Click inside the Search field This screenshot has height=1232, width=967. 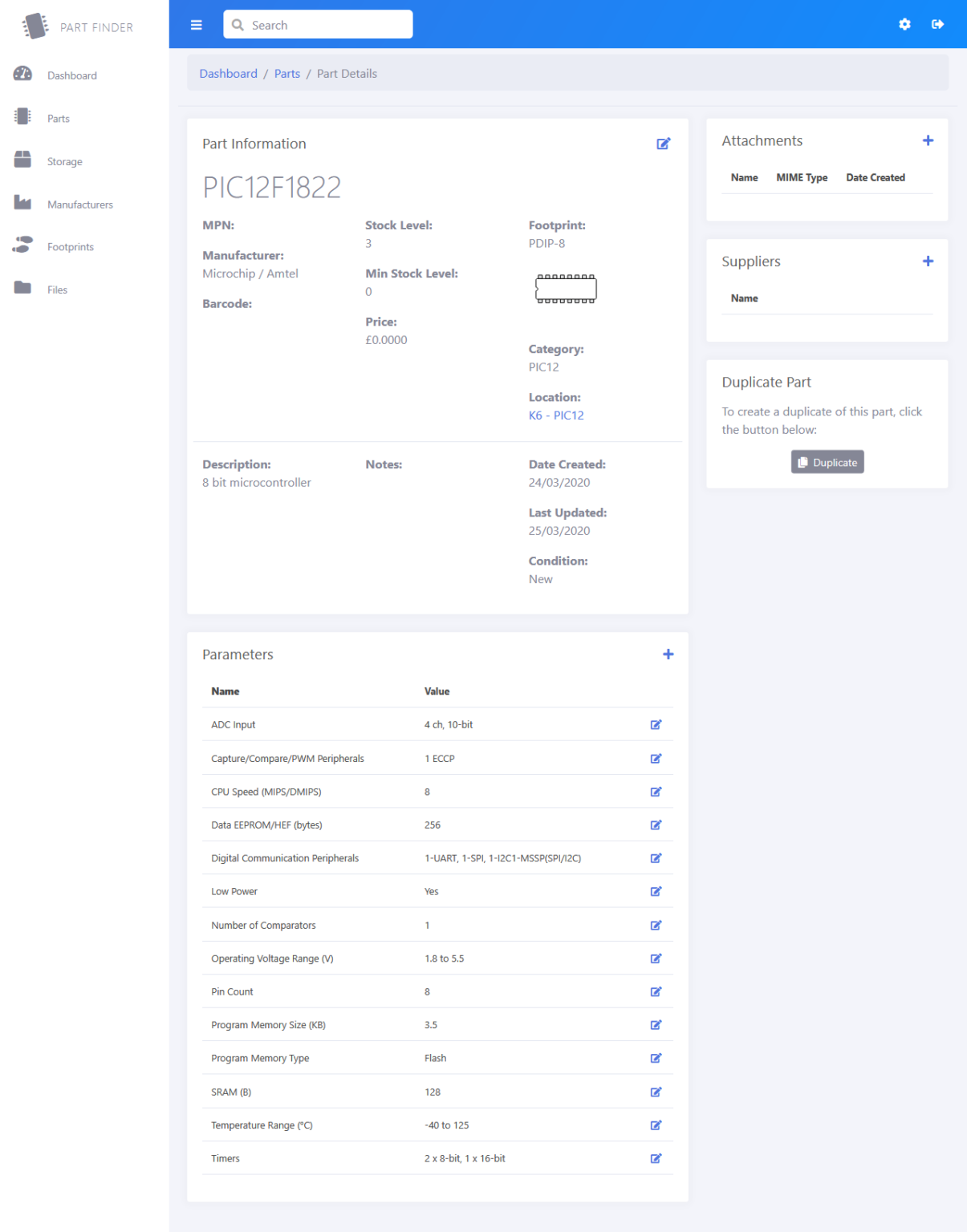[317, 24]
